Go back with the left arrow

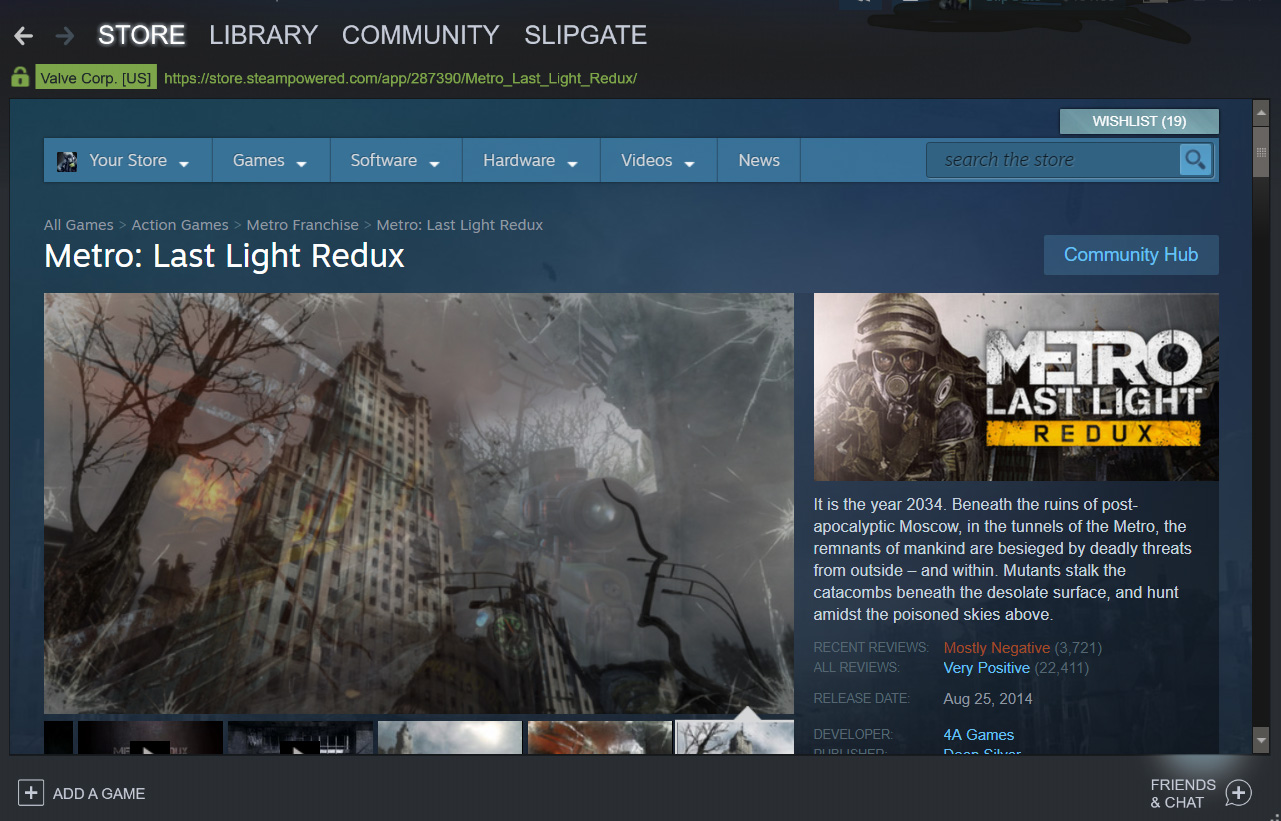[23, 36]
